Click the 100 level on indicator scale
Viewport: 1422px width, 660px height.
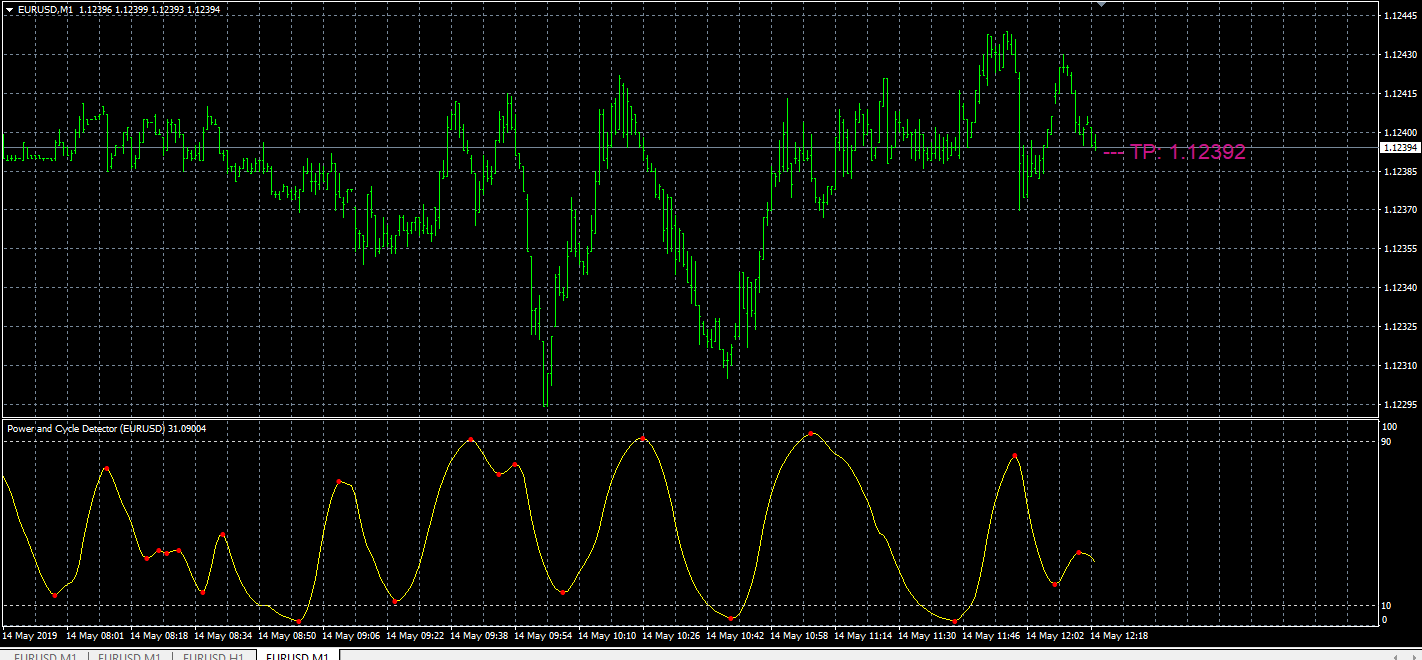(1390, 428)
